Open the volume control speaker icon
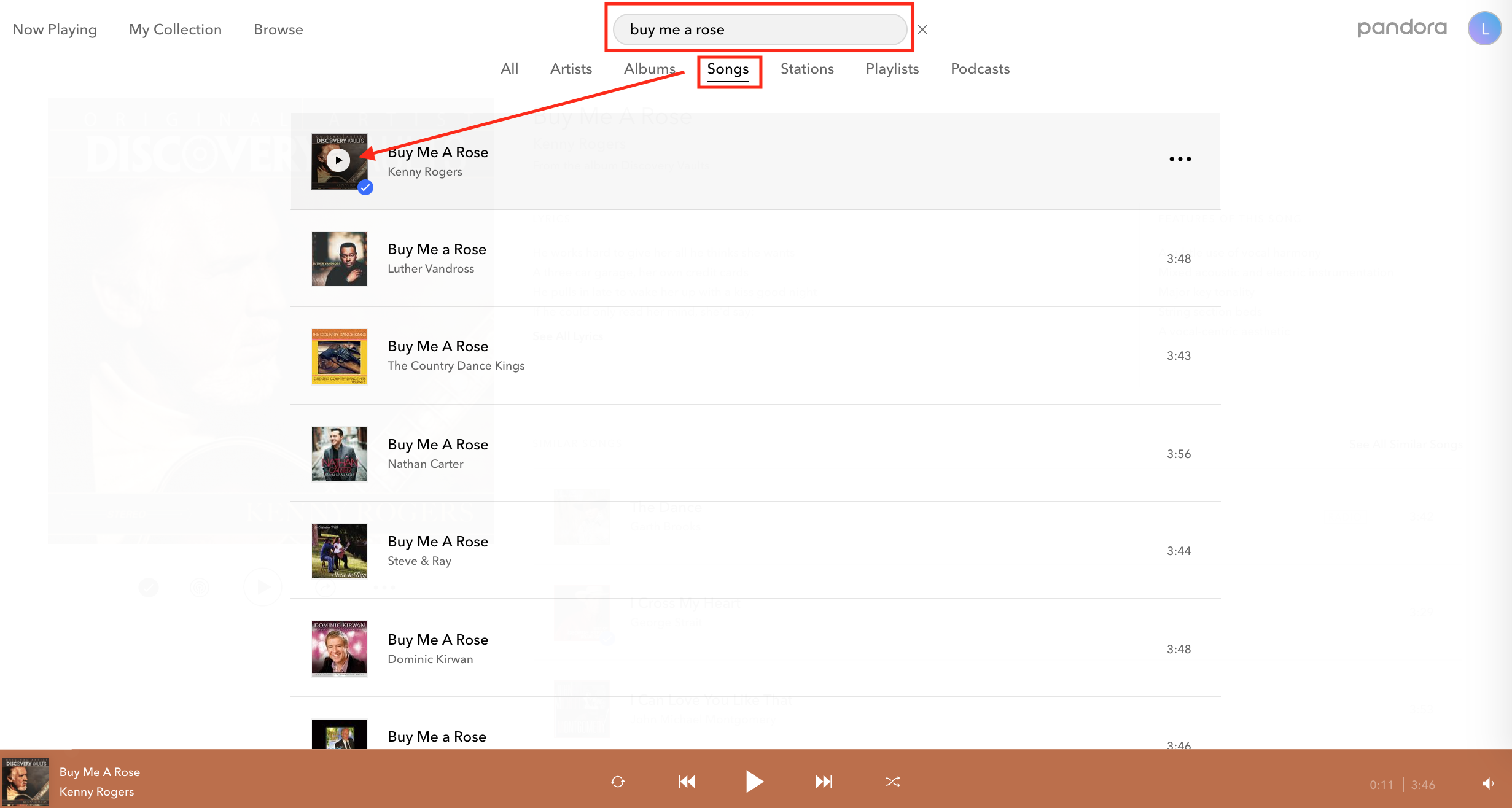This screenshot has height=808, width=1512. click(x=1487, y=784)
